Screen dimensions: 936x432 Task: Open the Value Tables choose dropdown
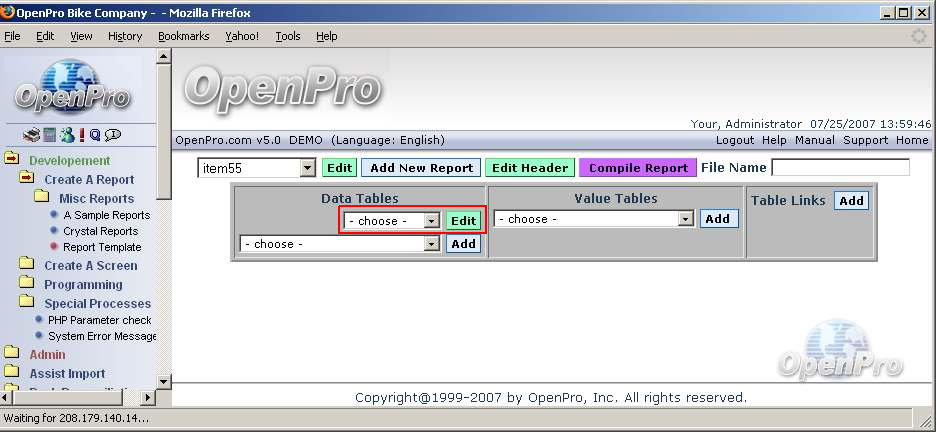pyautogui.click(x=685, y=219)
